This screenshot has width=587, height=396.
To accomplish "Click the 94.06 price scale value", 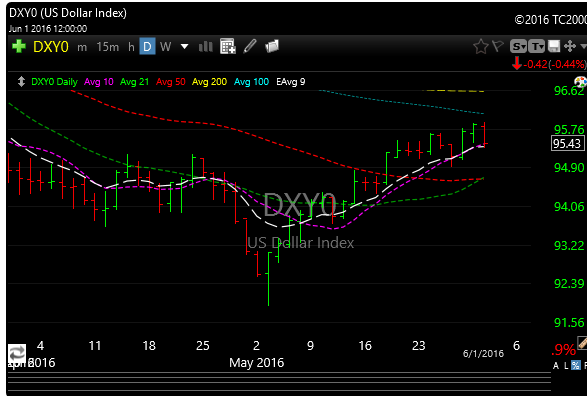I will click(569, 207).
